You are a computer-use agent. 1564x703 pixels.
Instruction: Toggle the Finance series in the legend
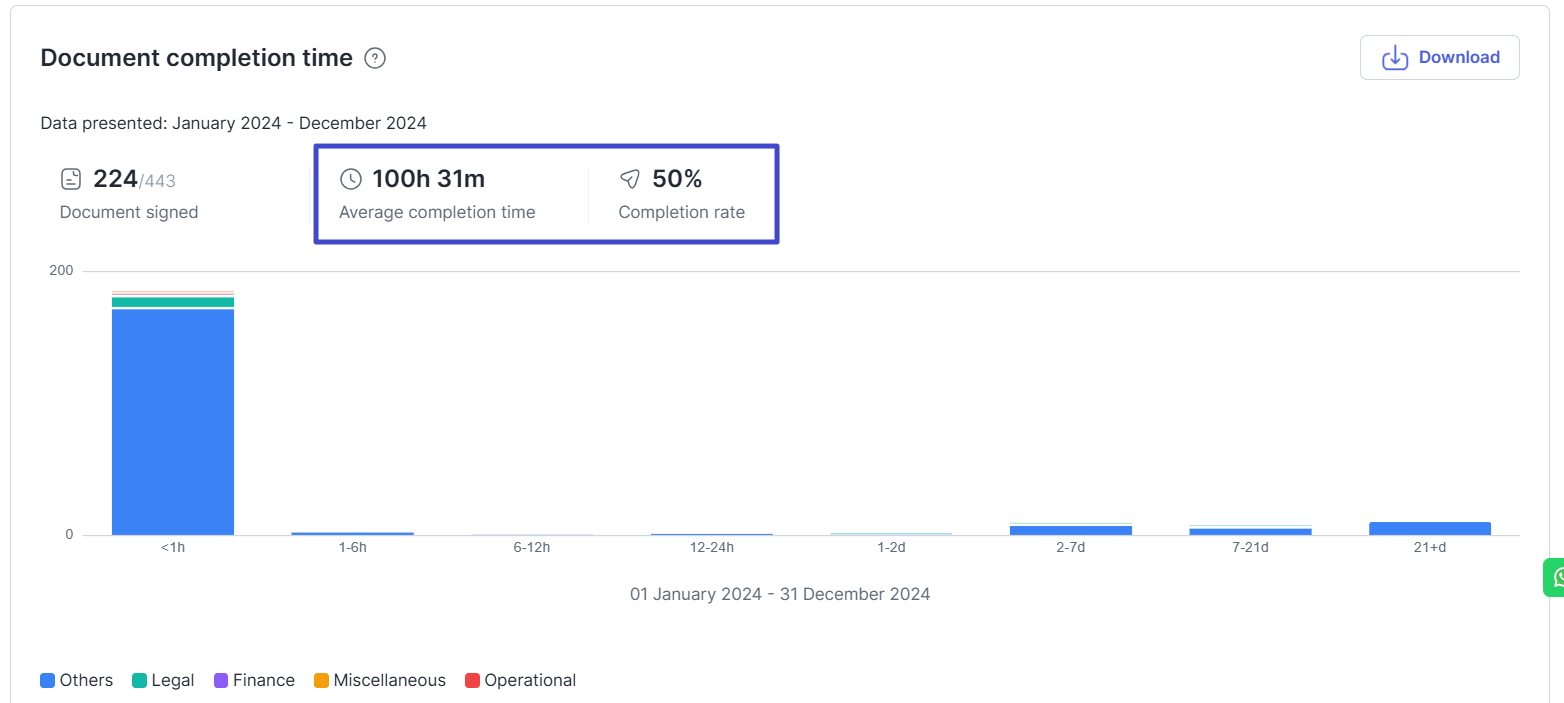tap(254, 681)
